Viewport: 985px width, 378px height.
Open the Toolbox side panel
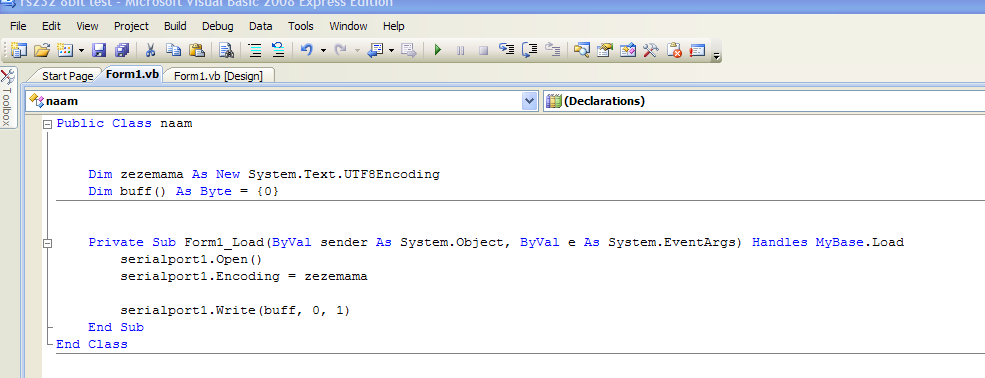(x=8, y=98)
